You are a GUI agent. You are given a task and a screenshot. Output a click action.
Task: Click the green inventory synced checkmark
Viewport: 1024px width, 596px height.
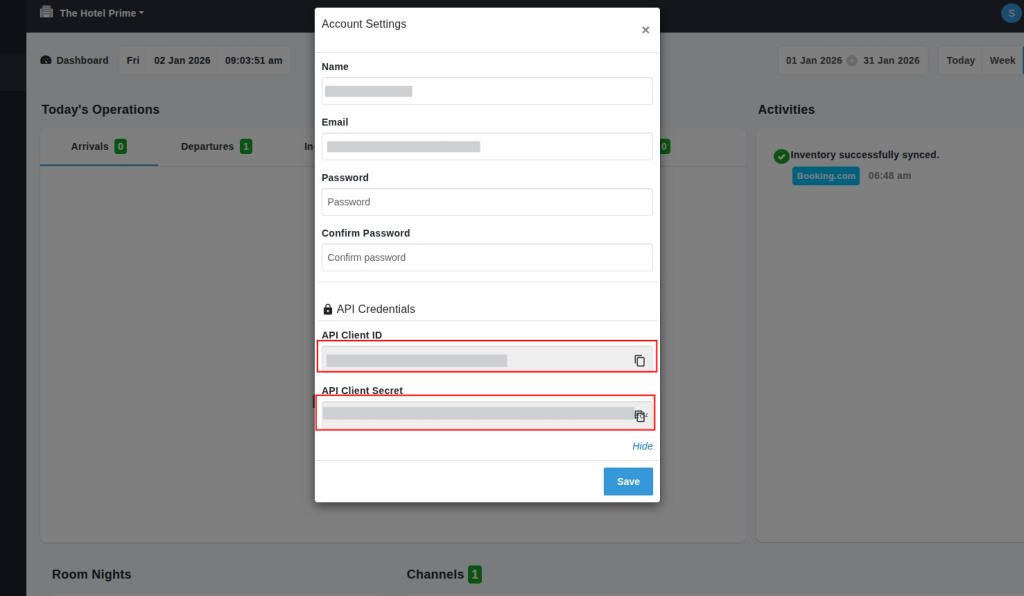point(782,156)
